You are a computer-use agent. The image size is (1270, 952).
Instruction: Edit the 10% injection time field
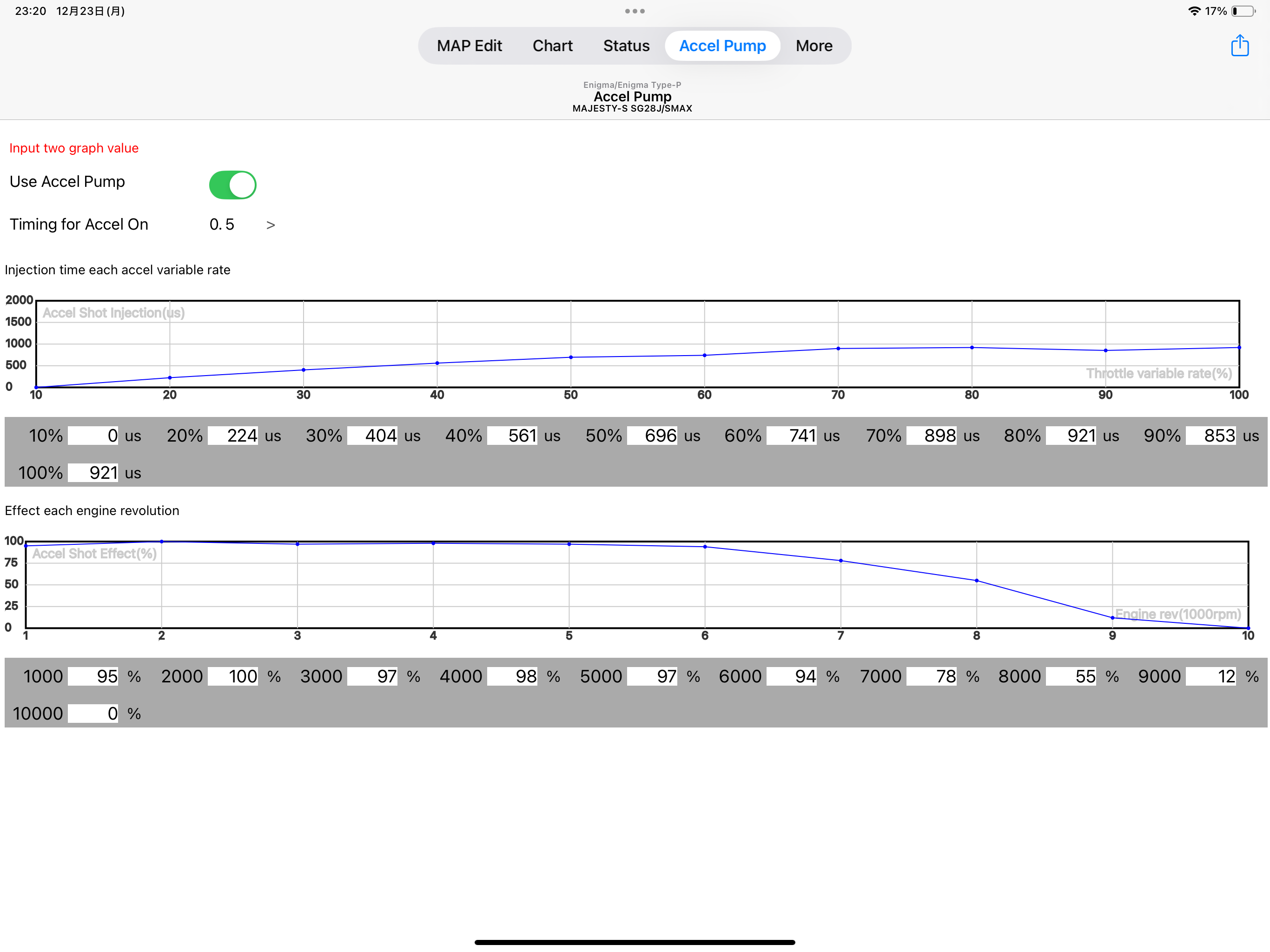click(x=93, y=435)
